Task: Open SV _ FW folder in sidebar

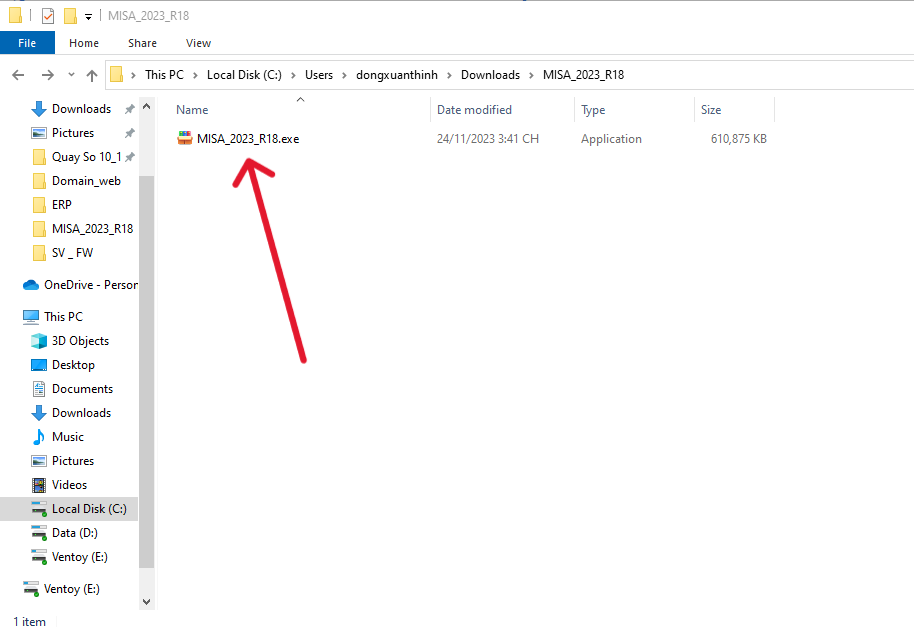Action: 72,252
